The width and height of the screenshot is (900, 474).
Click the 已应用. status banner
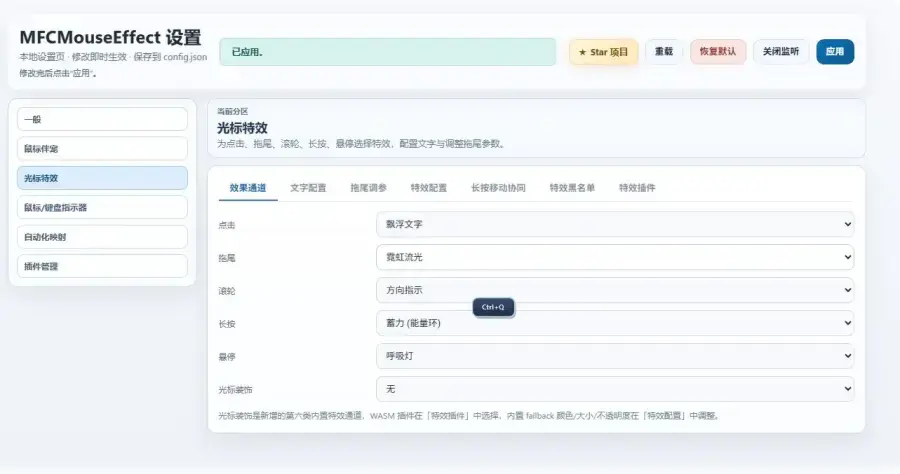tap(387, 52)
